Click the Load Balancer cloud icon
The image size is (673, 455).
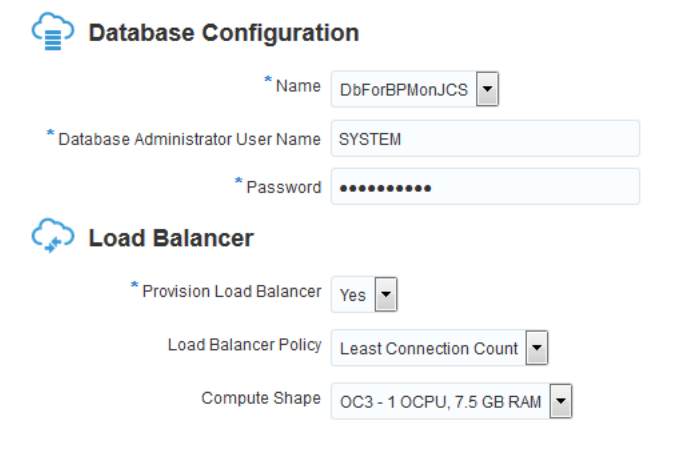click(x=53, y=236)
